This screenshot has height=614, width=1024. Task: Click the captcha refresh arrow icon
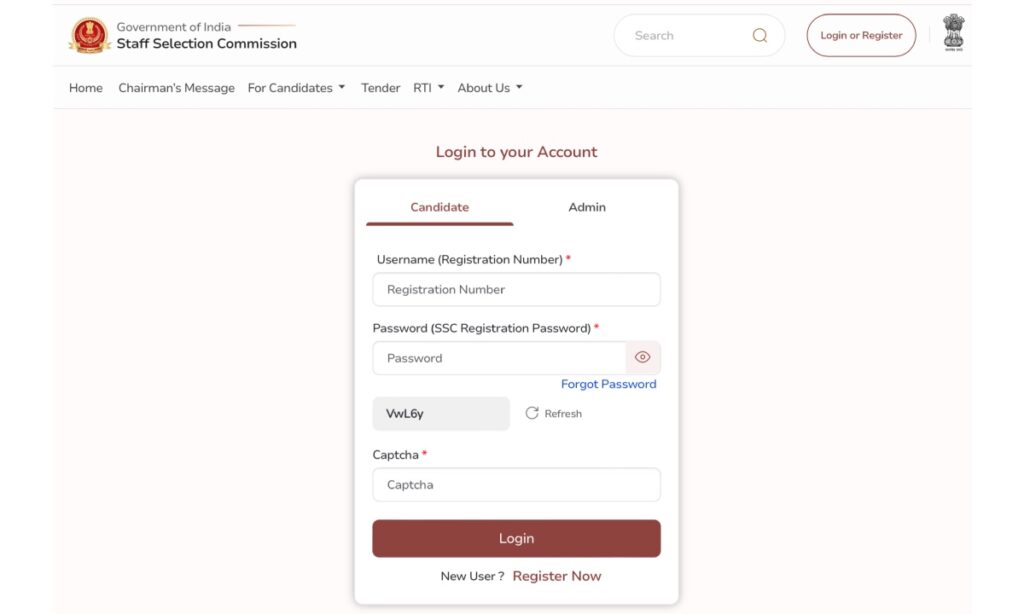(x=532, y=413)
